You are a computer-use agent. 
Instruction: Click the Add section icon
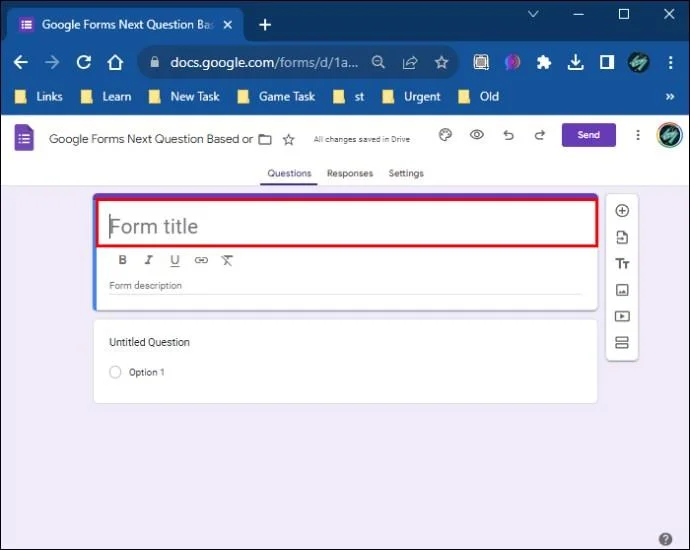[622, 342]
